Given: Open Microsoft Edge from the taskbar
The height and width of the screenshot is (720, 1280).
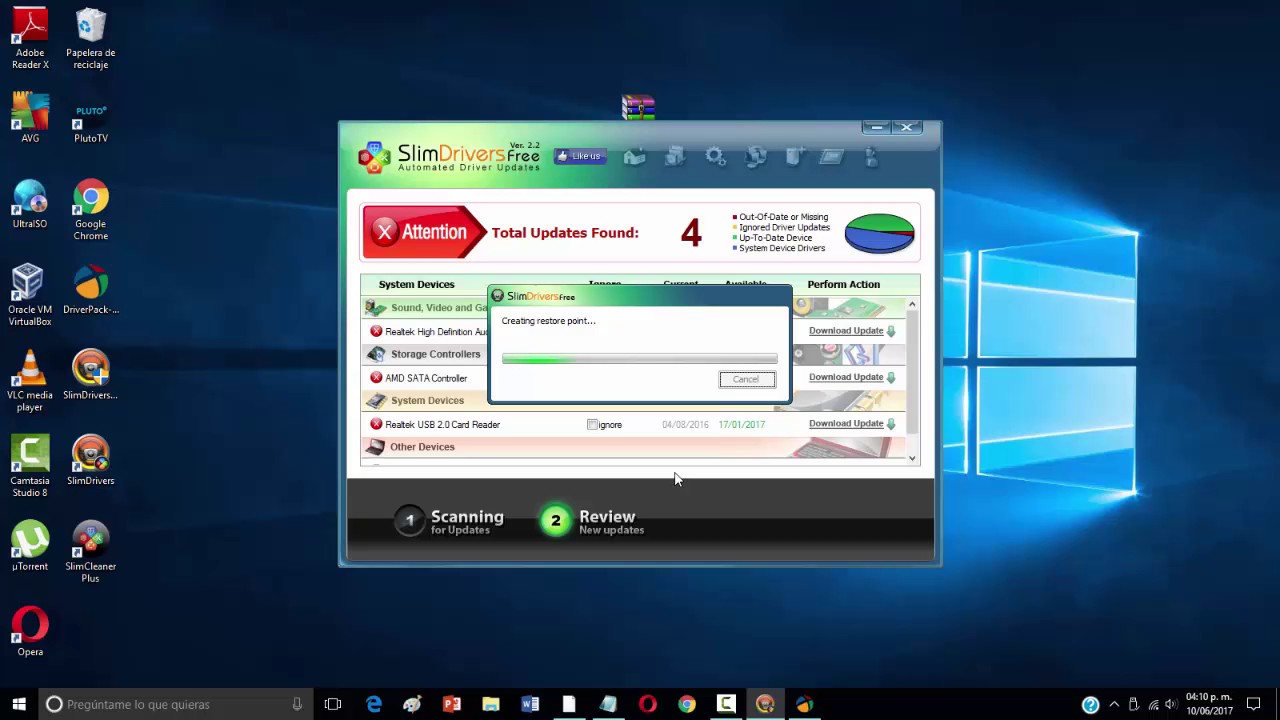Looking at the screenshot, I should 373,704.
